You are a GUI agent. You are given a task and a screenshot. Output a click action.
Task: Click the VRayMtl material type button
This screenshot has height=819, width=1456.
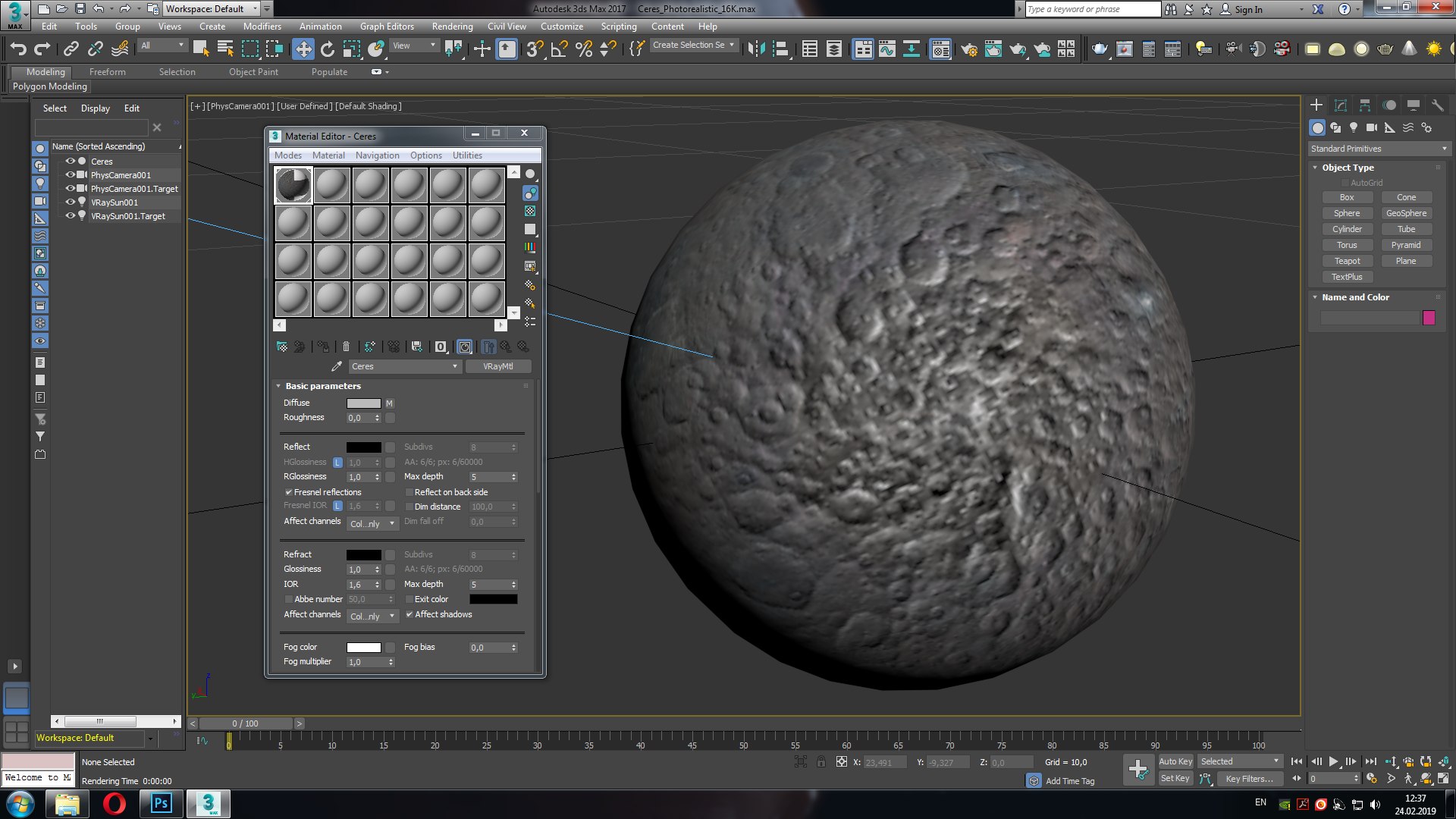pos(497,366)
